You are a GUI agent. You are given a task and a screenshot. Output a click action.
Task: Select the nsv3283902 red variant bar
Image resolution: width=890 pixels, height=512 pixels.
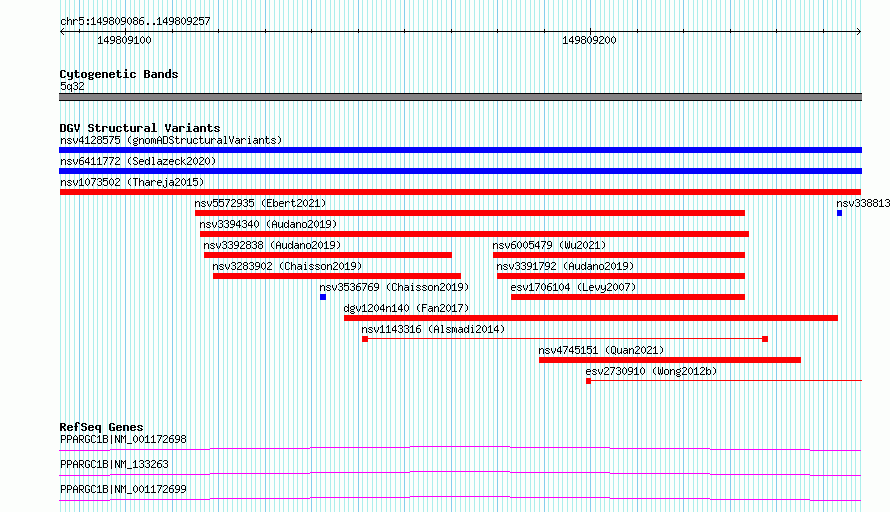337,276
